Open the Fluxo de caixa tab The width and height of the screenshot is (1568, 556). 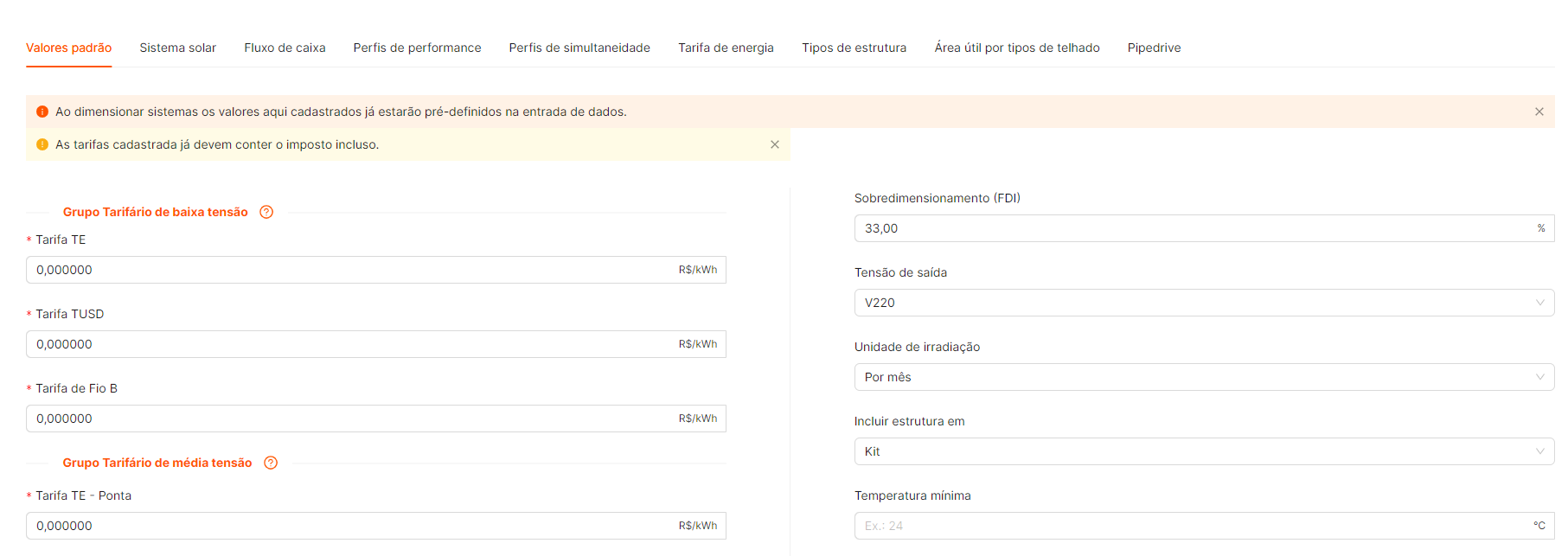[285, 48]
